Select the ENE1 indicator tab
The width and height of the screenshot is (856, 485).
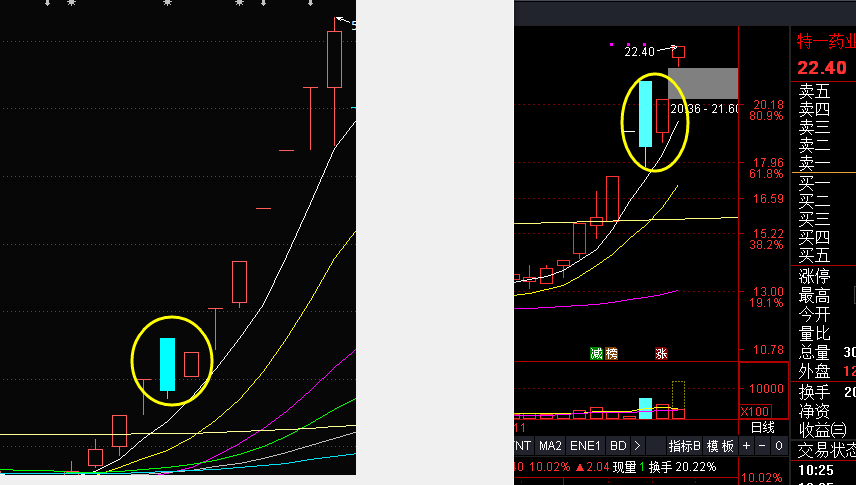[x=587, y=445]
